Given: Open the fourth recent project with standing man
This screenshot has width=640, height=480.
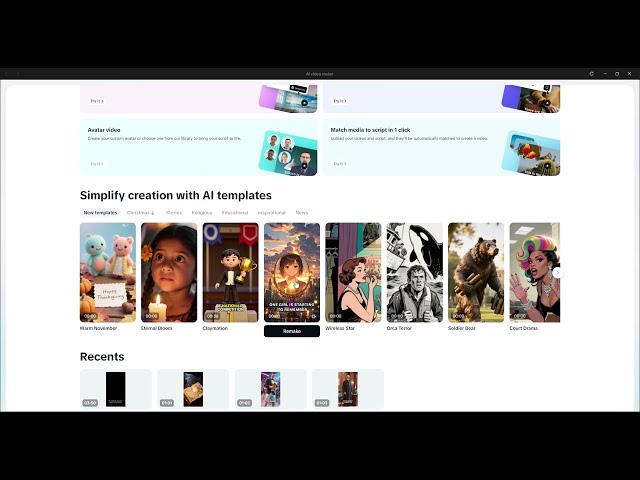Looking at the screenshot, I should pos(348,389).
